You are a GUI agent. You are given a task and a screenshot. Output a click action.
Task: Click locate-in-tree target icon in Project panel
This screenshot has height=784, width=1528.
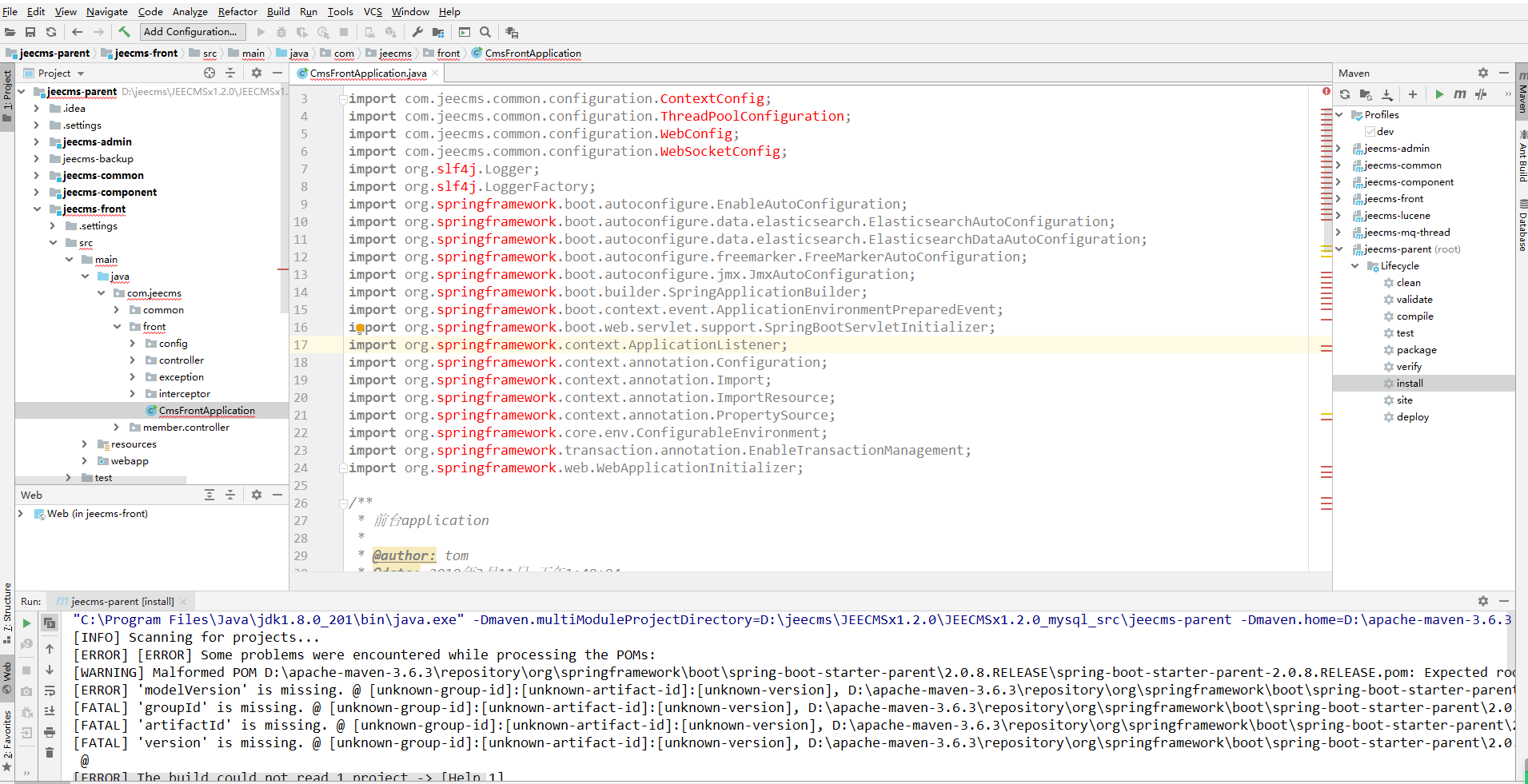[209, 73]
